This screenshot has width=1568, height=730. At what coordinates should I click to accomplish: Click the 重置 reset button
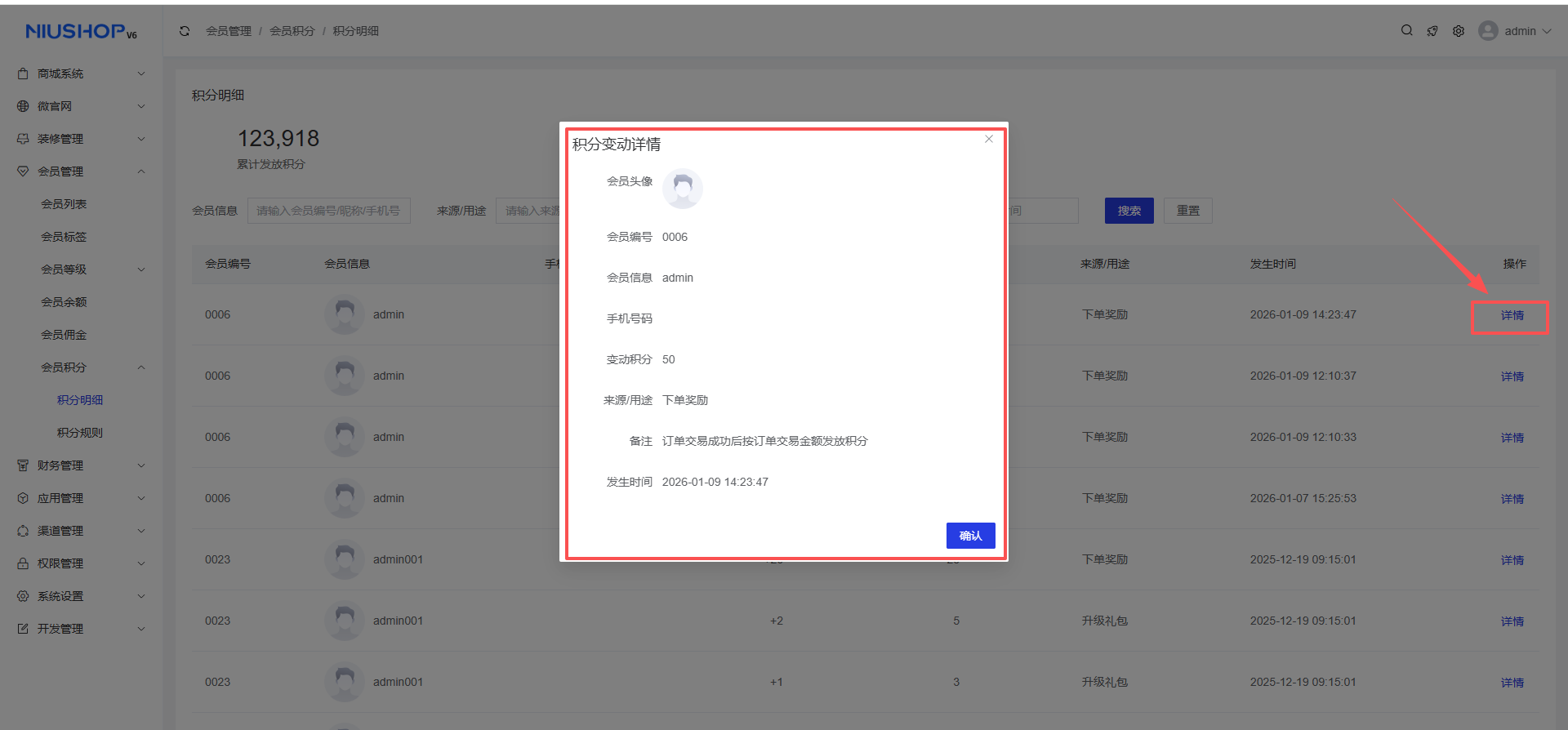pyautogui.click(x=1187, y=211)
